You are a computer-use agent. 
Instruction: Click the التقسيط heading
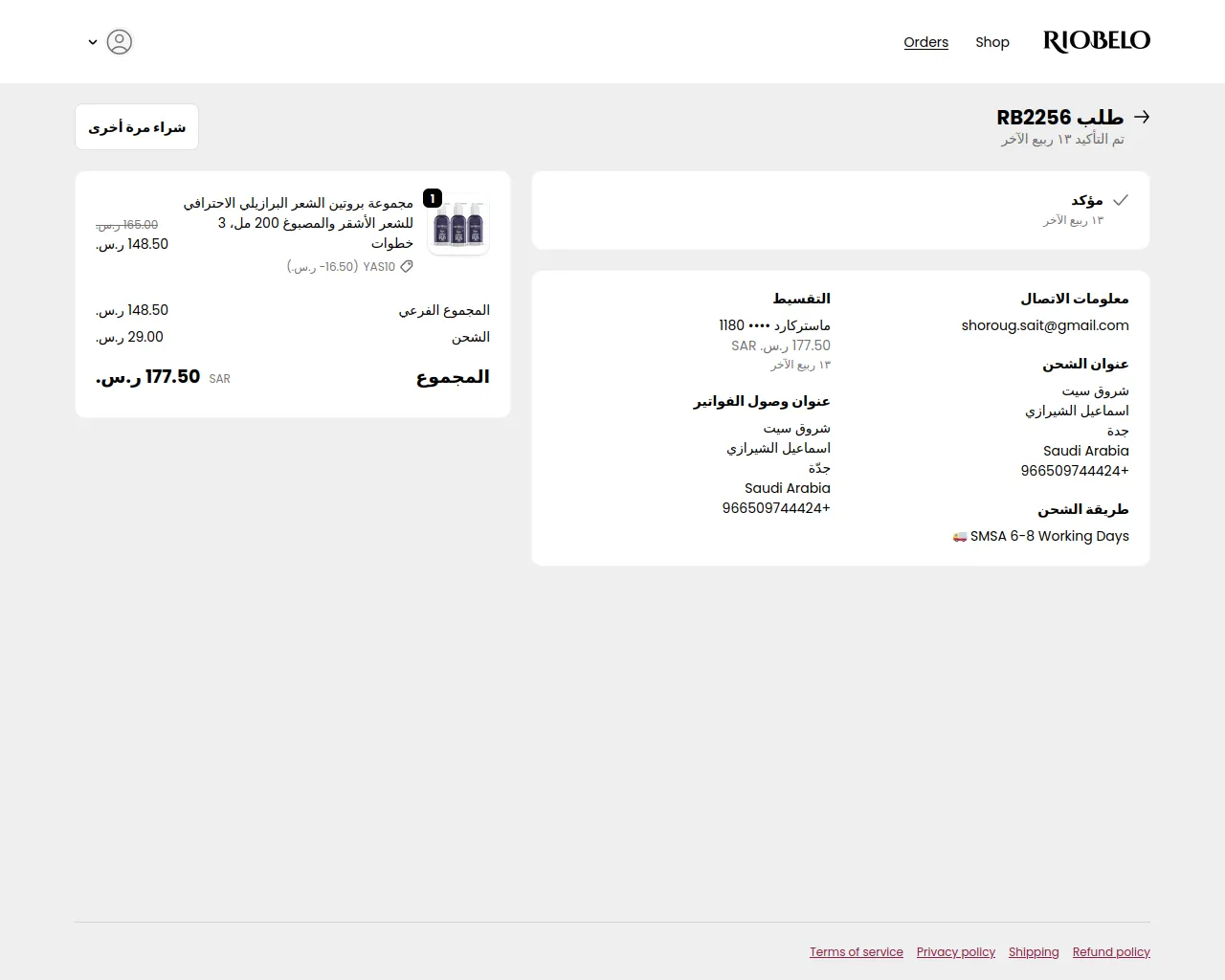[801, 299]
